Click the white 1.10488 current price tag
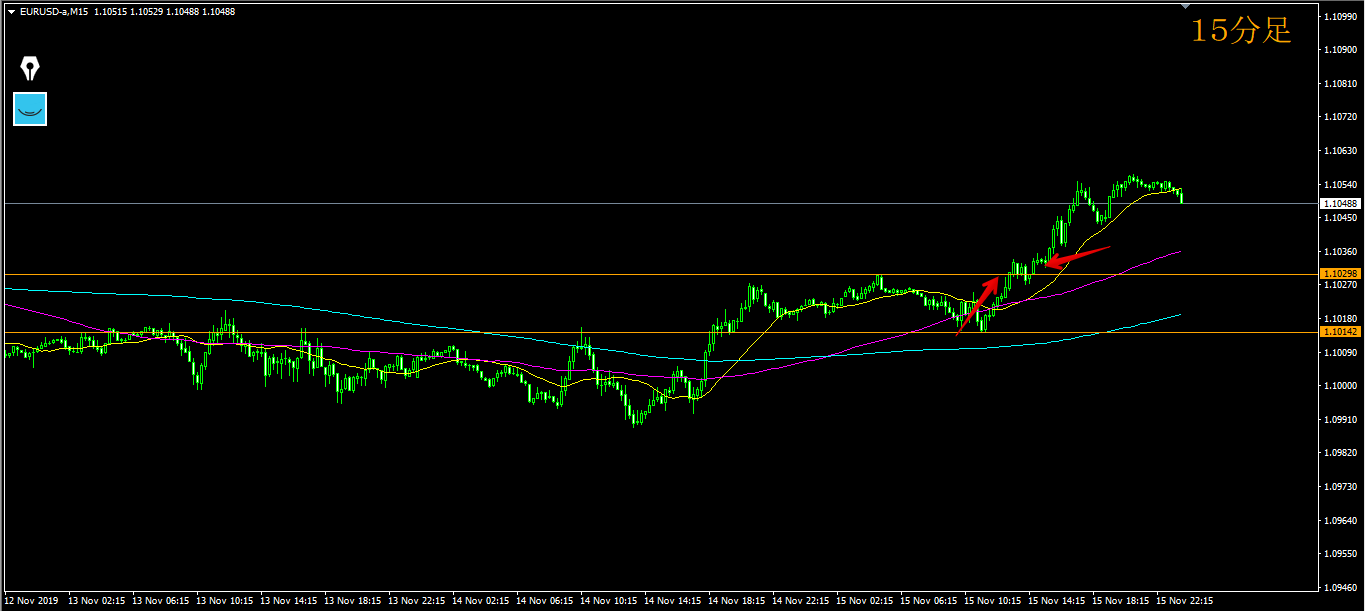Viewport: 1366px width, 611px height. pos(1338,203)
